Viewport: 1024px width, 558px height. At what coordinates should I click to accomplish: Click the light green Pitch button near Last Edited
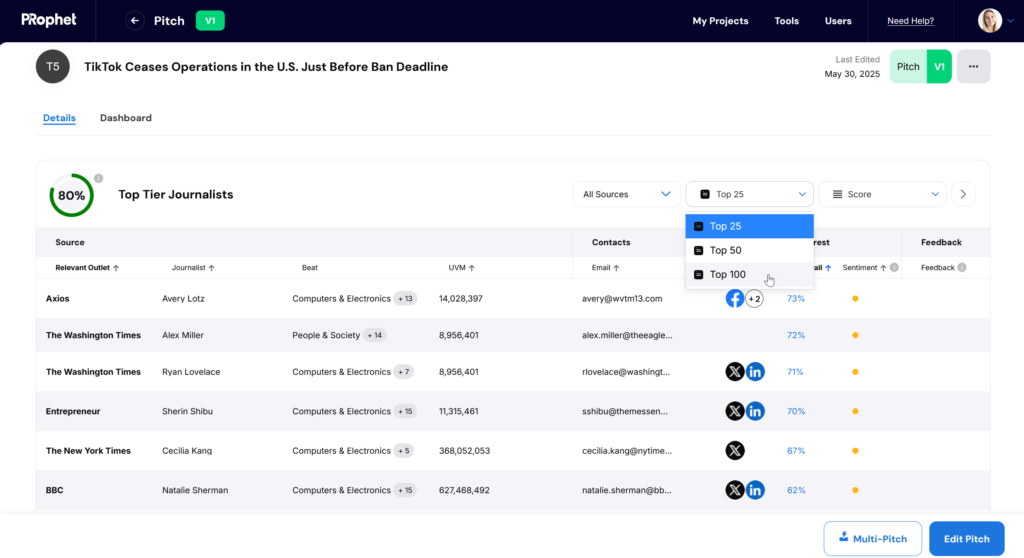point(908,67)
